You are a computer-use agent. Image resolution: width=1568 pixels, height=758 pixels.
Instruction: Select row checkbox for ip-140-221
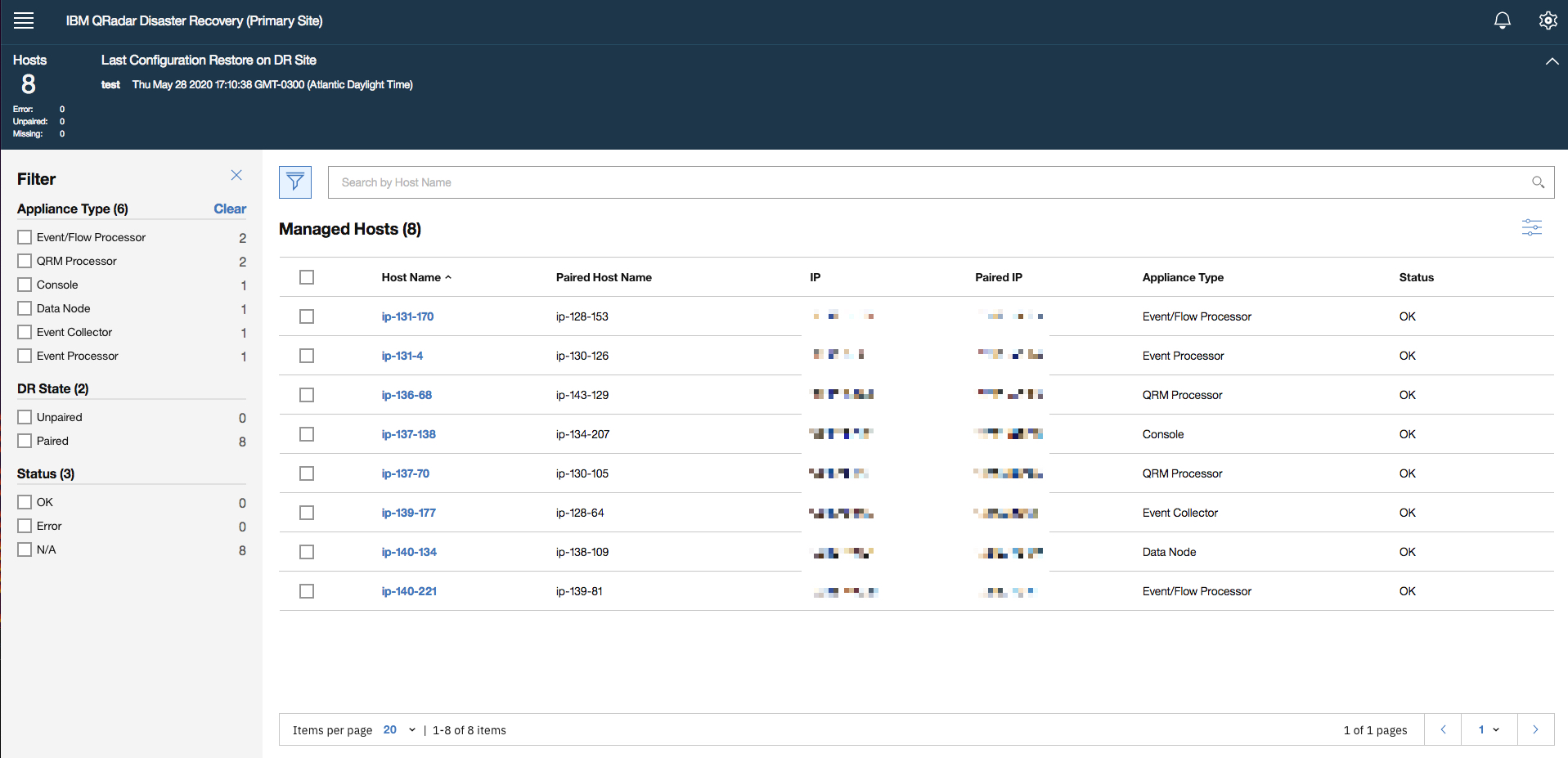click(307, 591)
